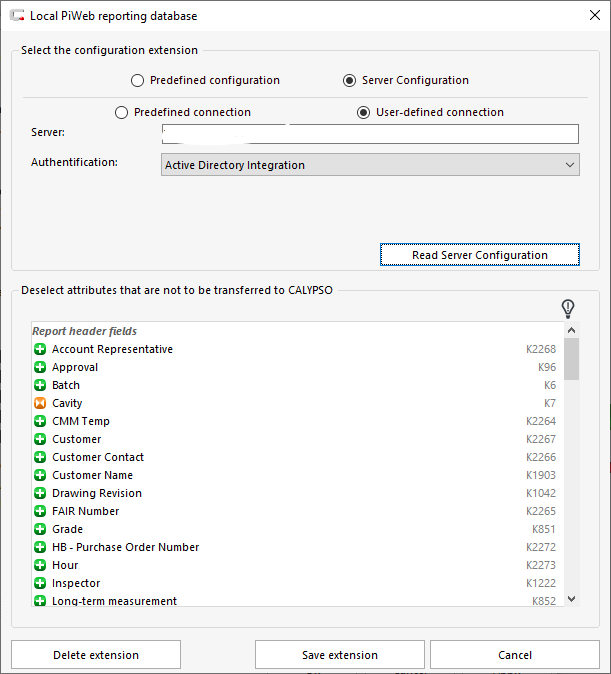Image resolution: width=611 pixels, height=674 pixels.
Task: Click the Server address input field
Action: click(370, 134)
